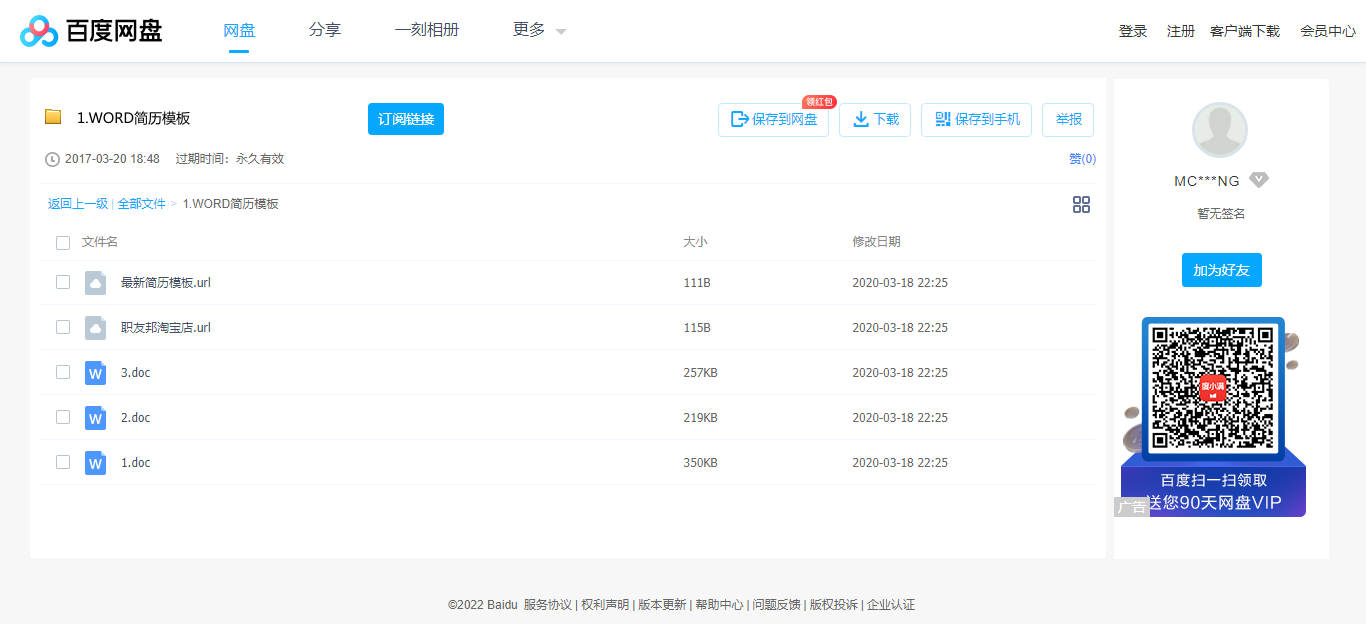Open the 一刻相册 tab

pyautogui.click(x=427, y=30)
